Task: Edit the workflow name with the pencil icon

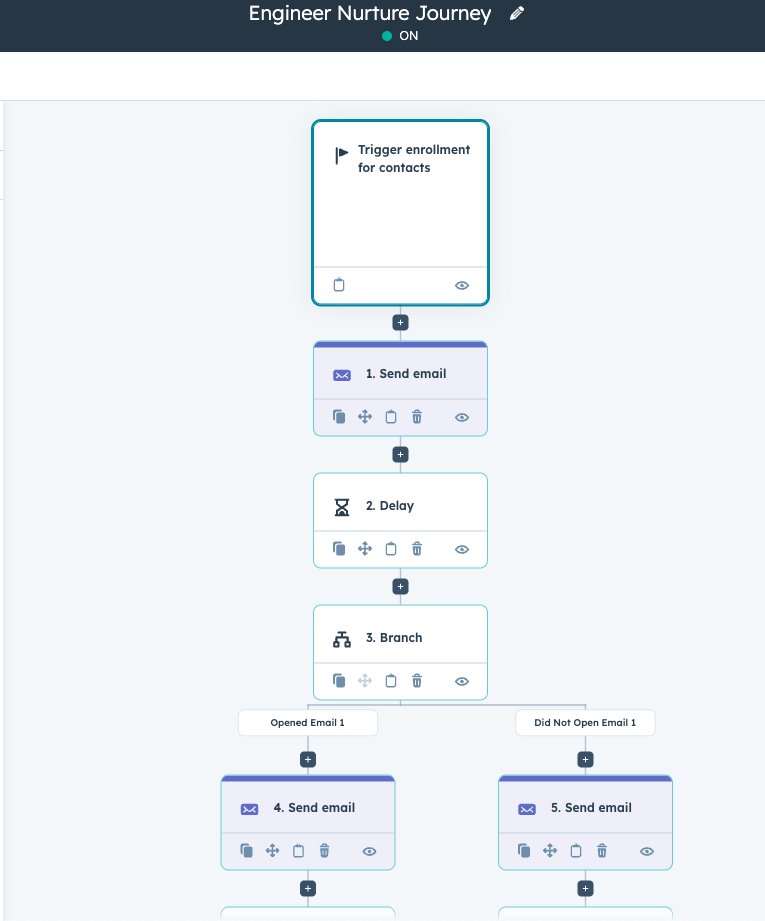Action: tap(517, 13)
